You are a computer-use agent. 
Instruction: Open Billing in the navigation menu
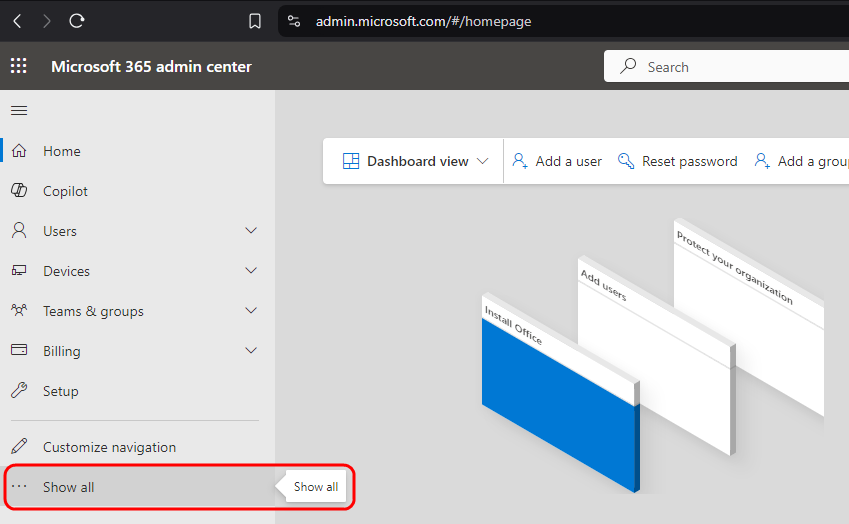pyautogui.click(x=62, y=351)
